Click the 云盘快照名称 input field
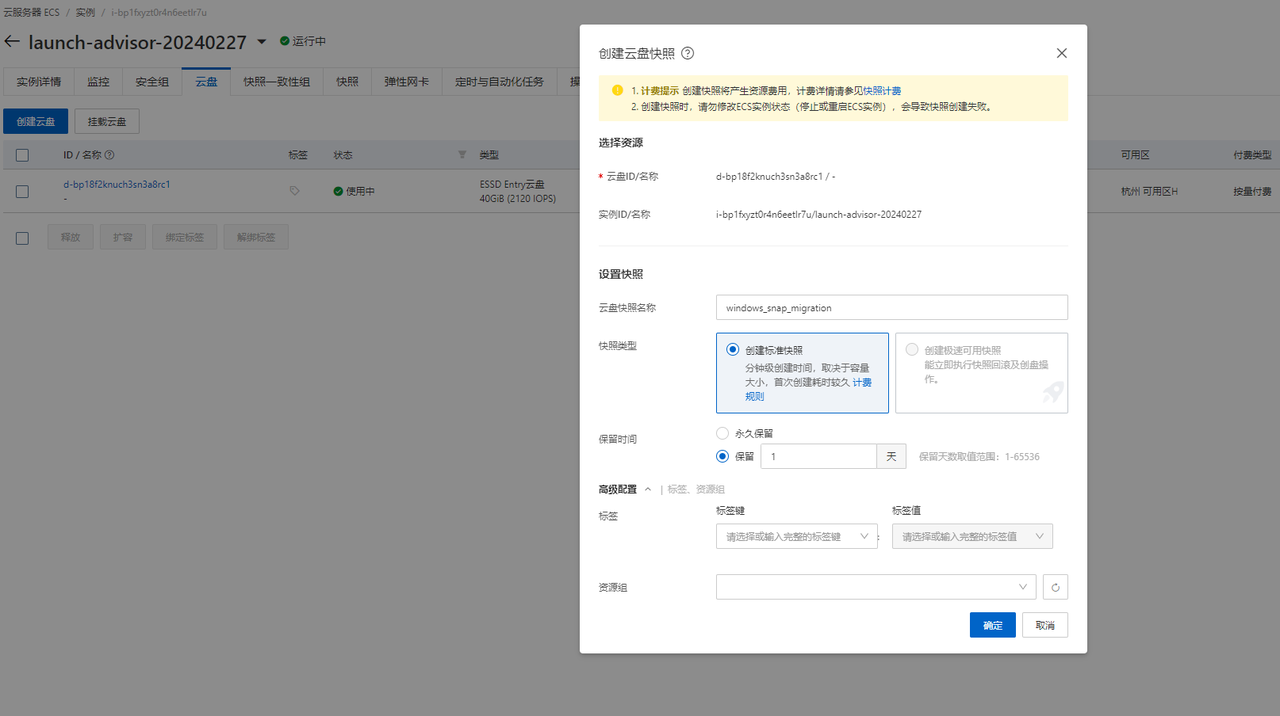Viewport: 1280px width, 716px height. point(892,307)
